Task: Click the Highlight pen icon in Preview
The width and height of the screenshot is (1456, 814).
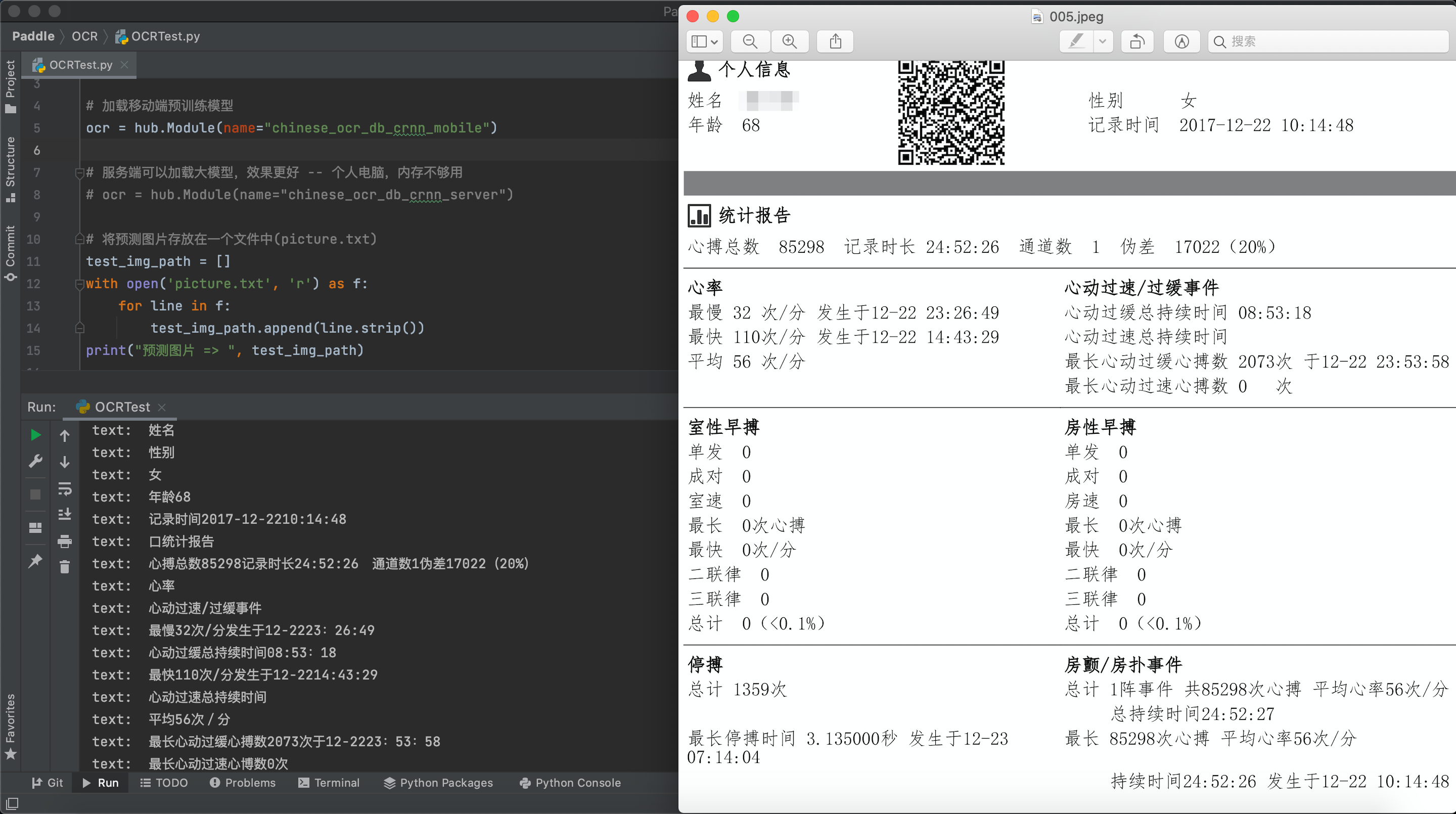Action: click(x=1076, y=41)
